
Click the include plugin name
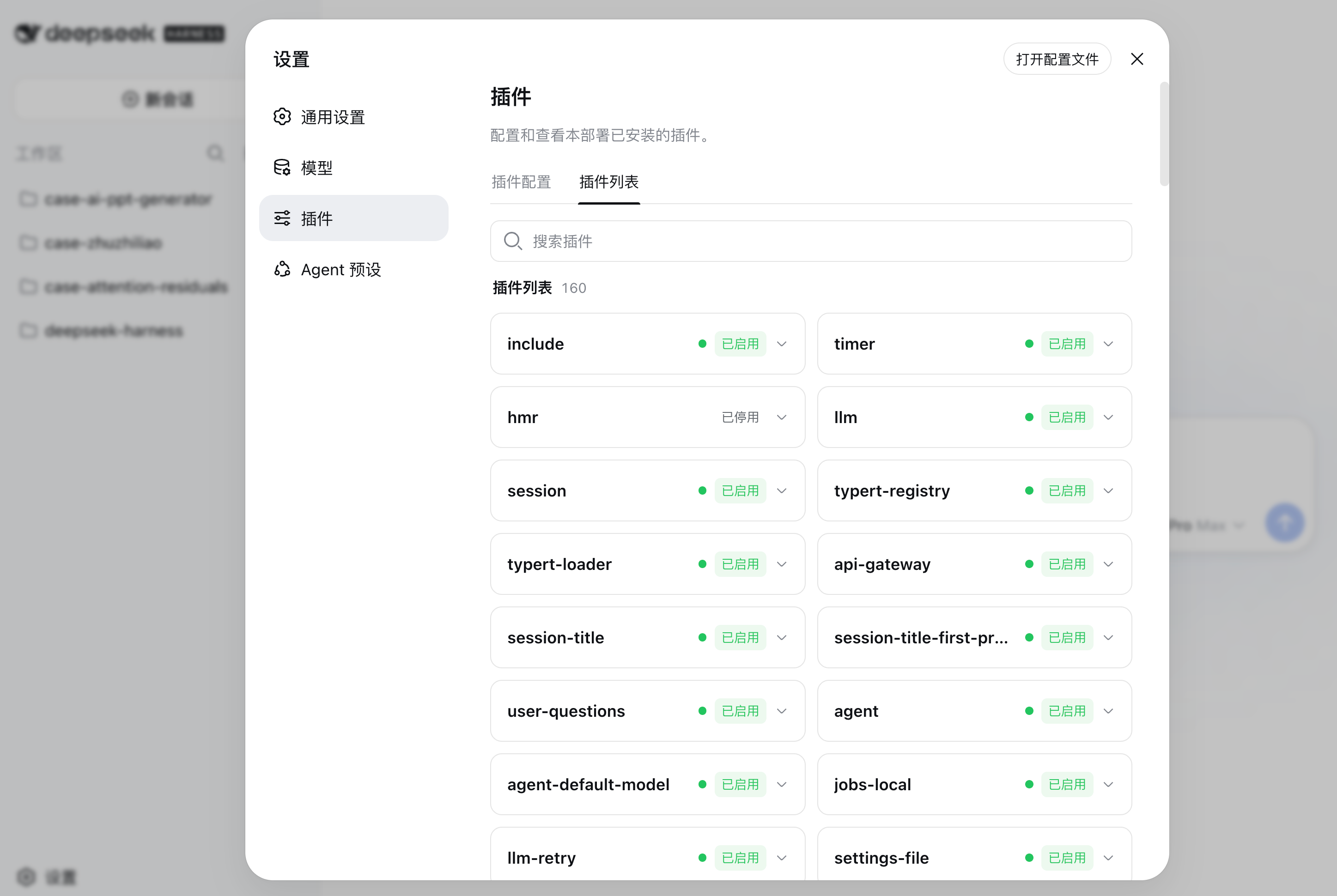click(x=535, y=344)
